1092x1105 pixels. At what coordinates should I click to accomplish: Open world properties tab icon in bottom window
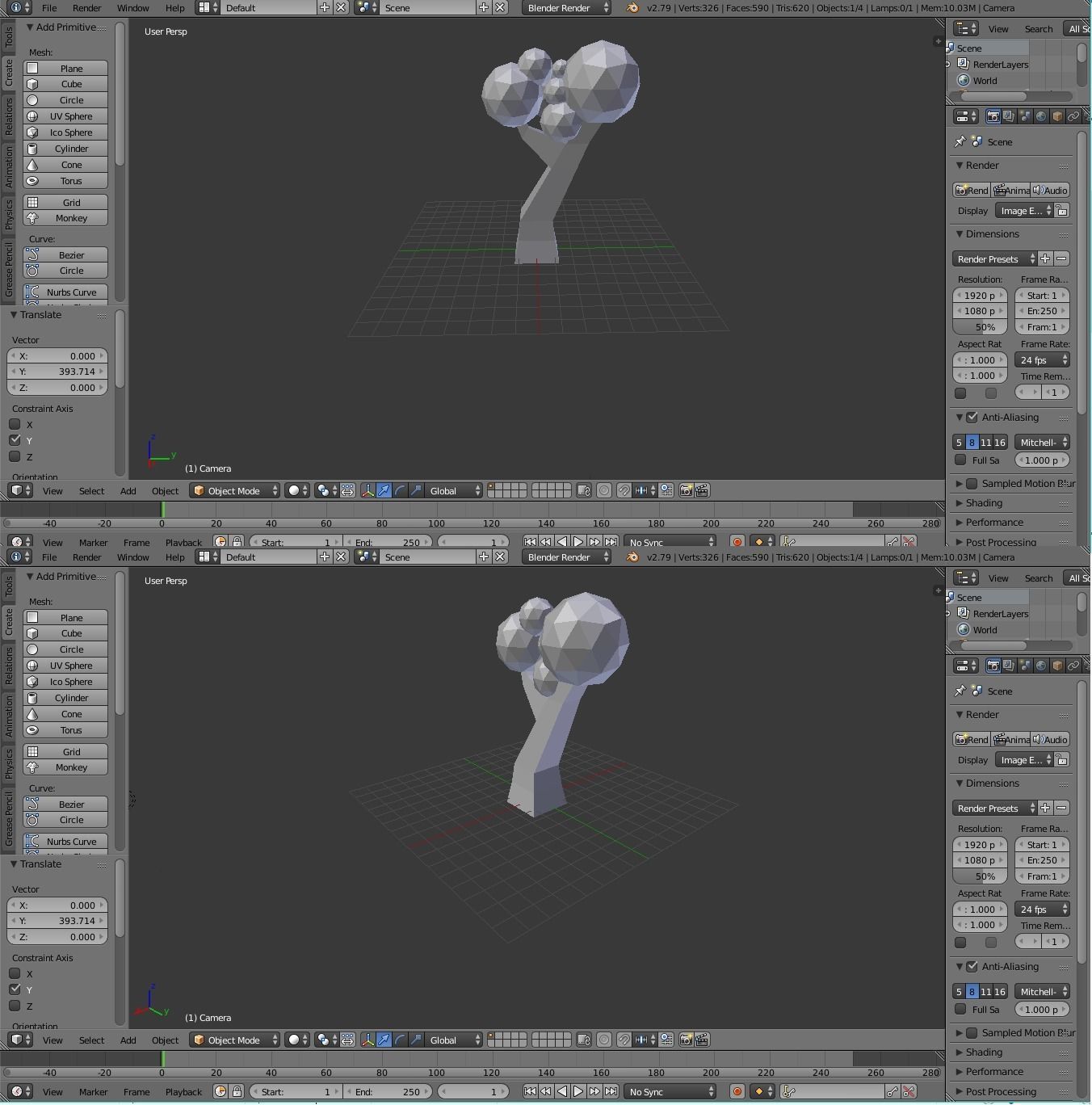pos(1041,666)
